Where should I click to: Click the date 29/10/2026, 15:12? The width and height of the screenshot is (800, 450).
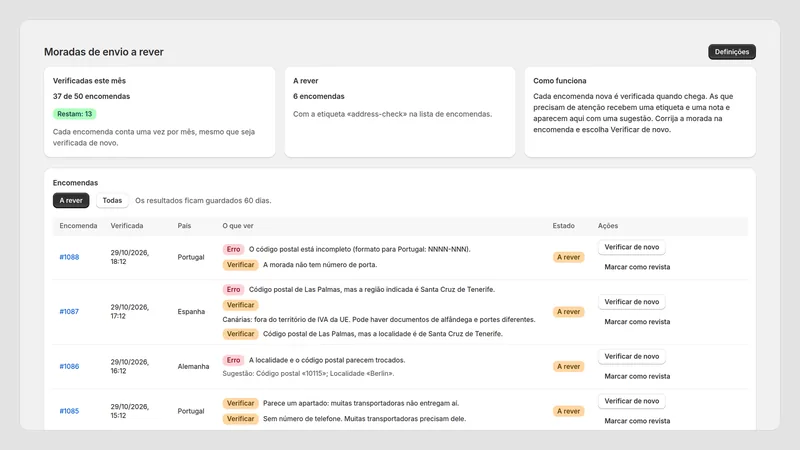pyautogui.click(x=130, y=411)
